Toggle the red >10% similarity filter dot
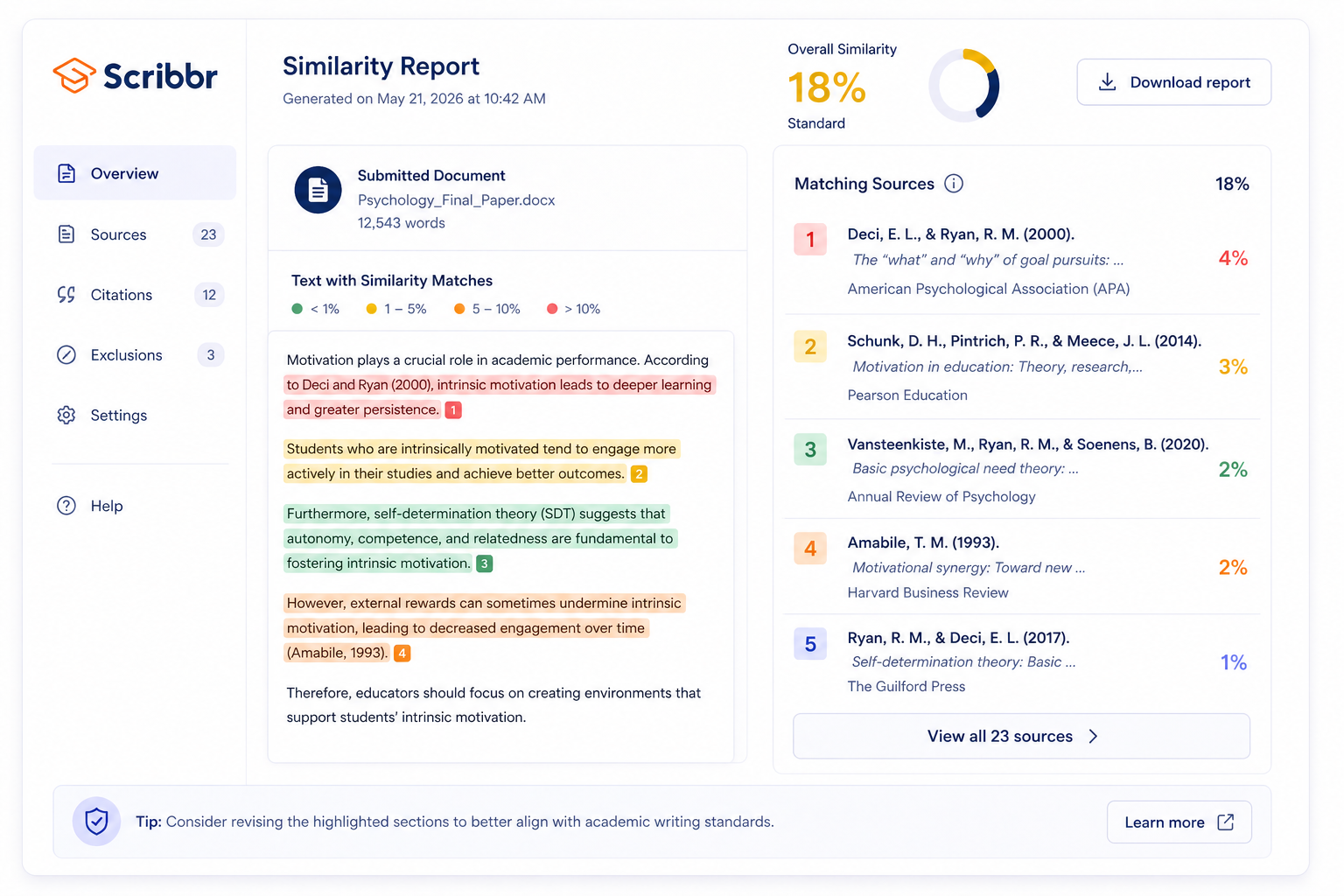 point(552,308)
